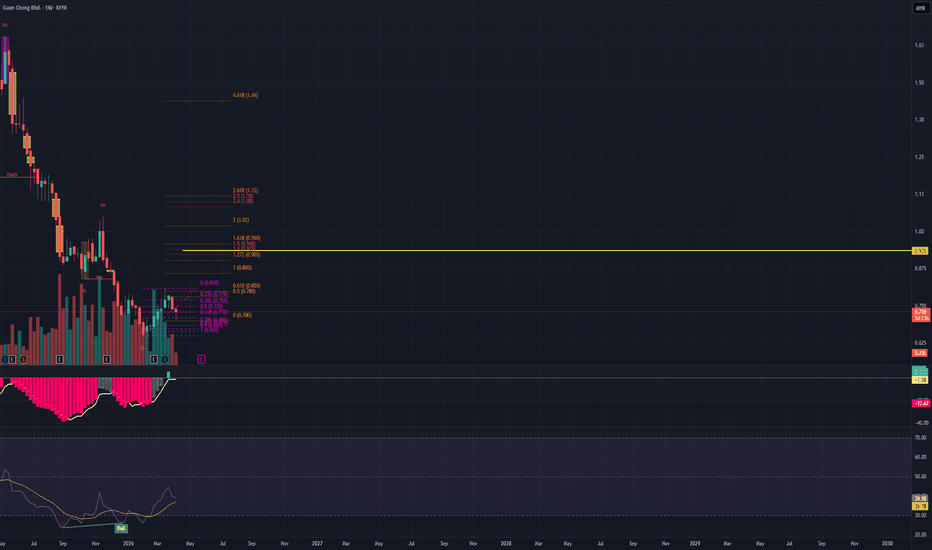This screenshot has width=932, height=550.
Task: Click the 1.25 price axis label
Action: (920, 157)
